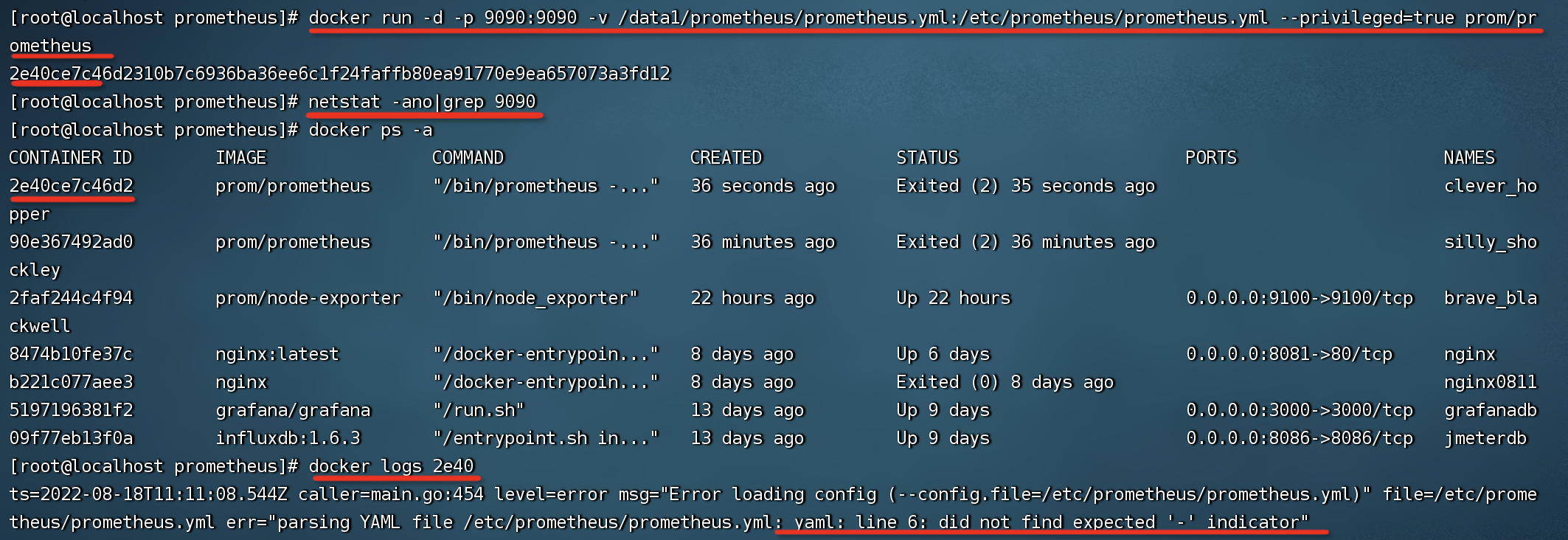Click the STATUS column header
Image resolution: width=1568 pixels, height=540 pixels.
tap(927, 158)
